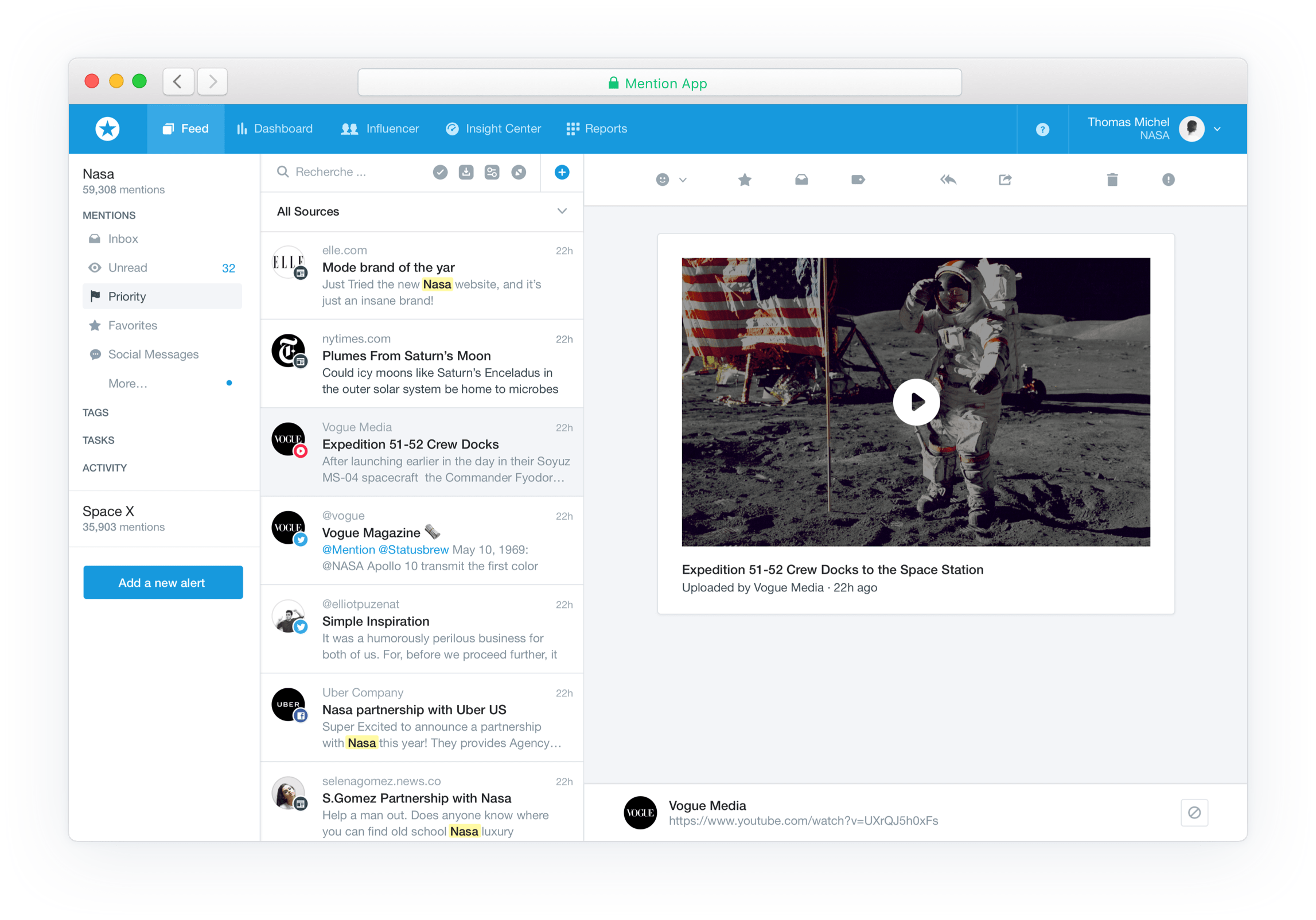1316x920 pixels.
Task: Click the checkmark icon beside the search field
Action: click(x=440, y=172)
